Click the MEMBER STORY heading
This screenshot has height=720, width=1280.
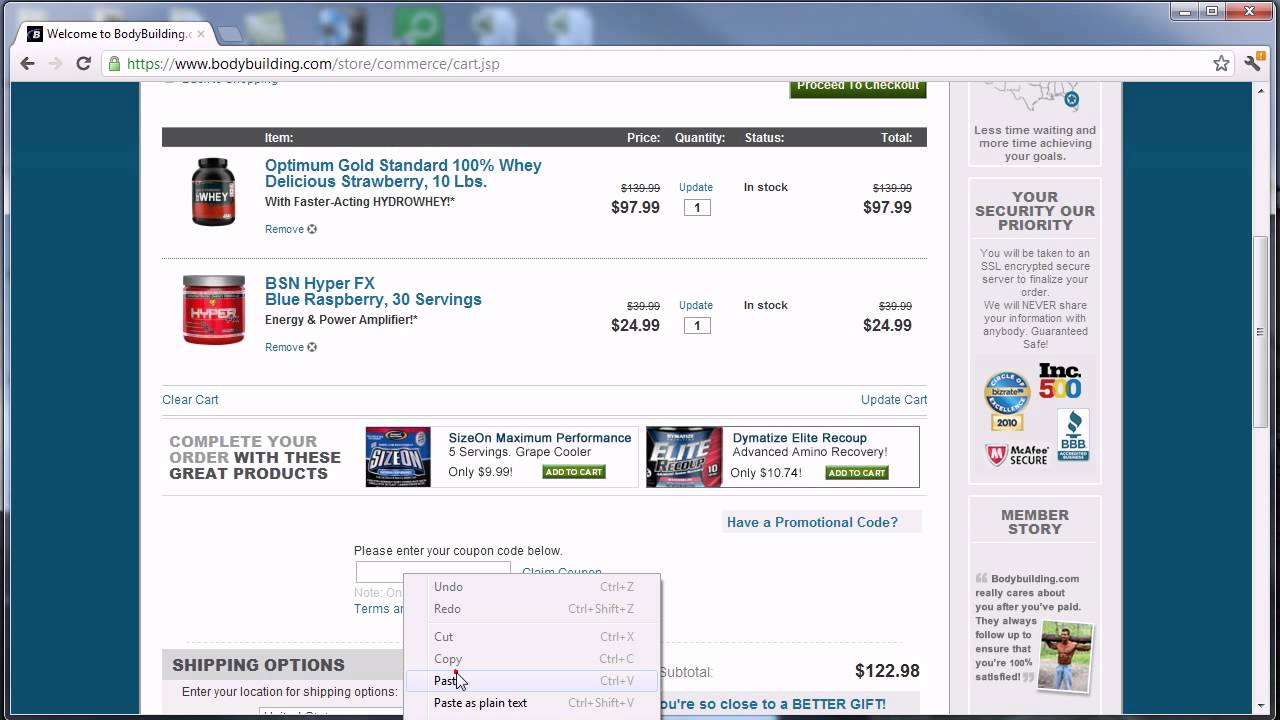tap(1035, 522)
